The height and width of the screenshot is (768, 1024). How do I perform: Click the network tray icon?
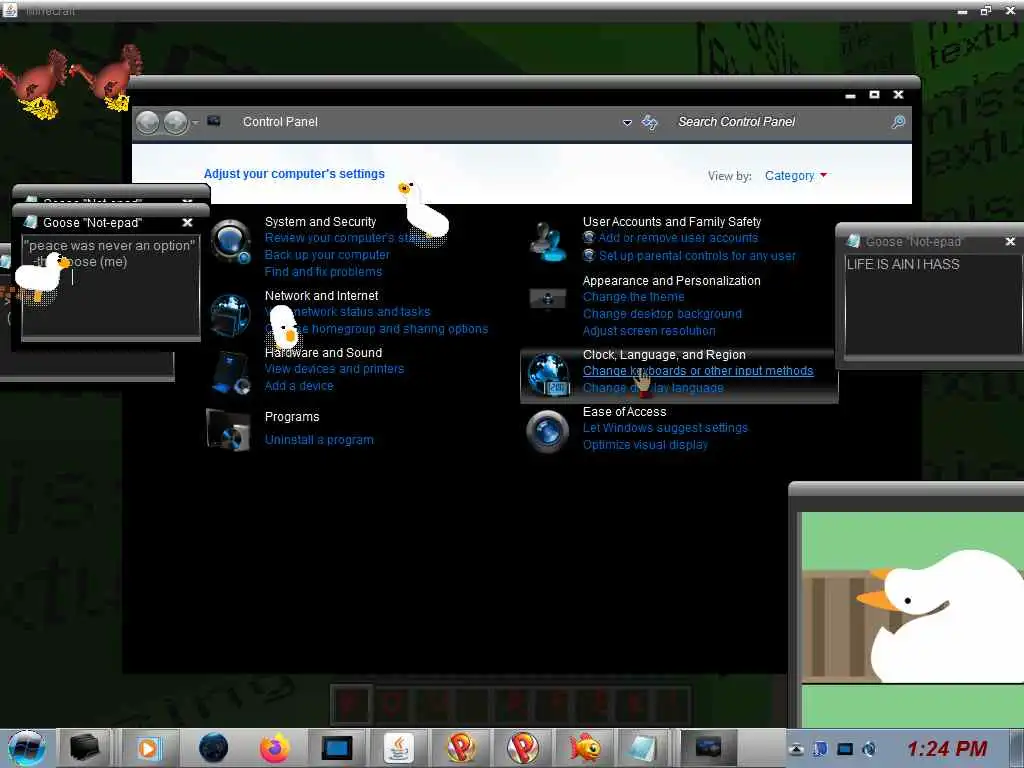(x=845, y=749)
